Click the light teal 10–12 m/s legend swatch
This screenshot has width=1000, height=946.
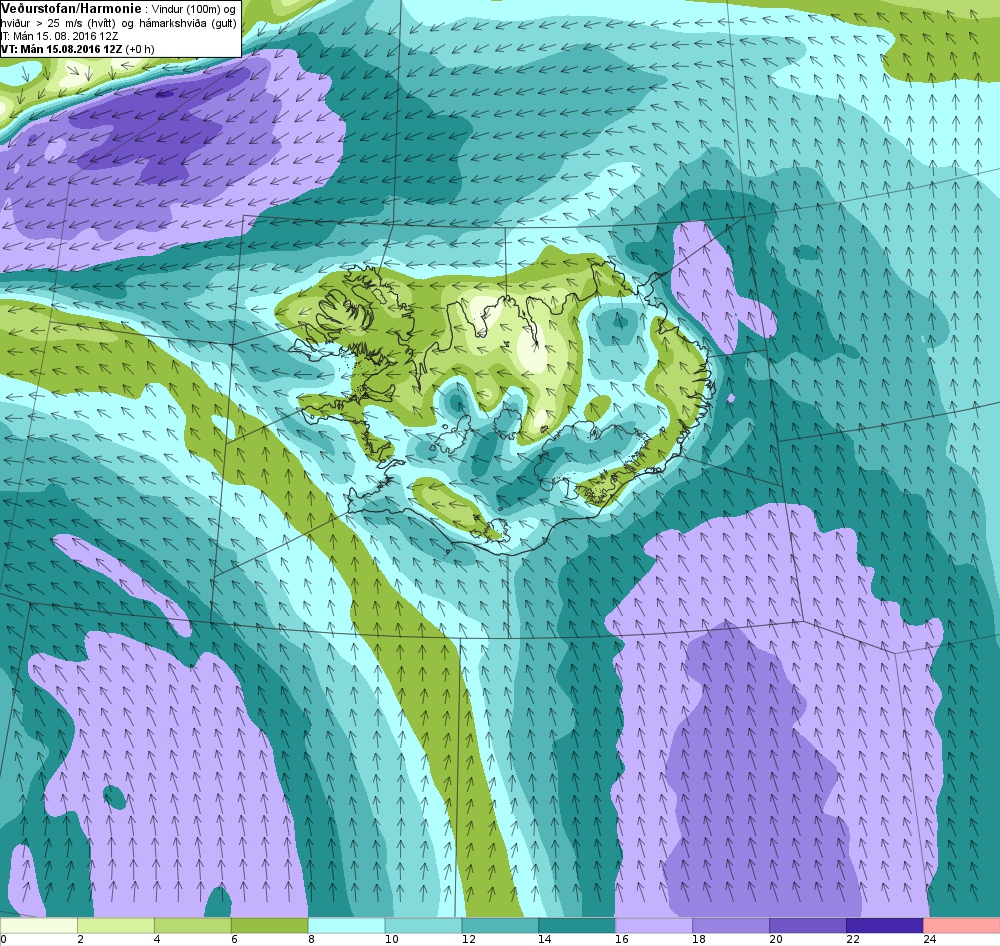point(423,926)
